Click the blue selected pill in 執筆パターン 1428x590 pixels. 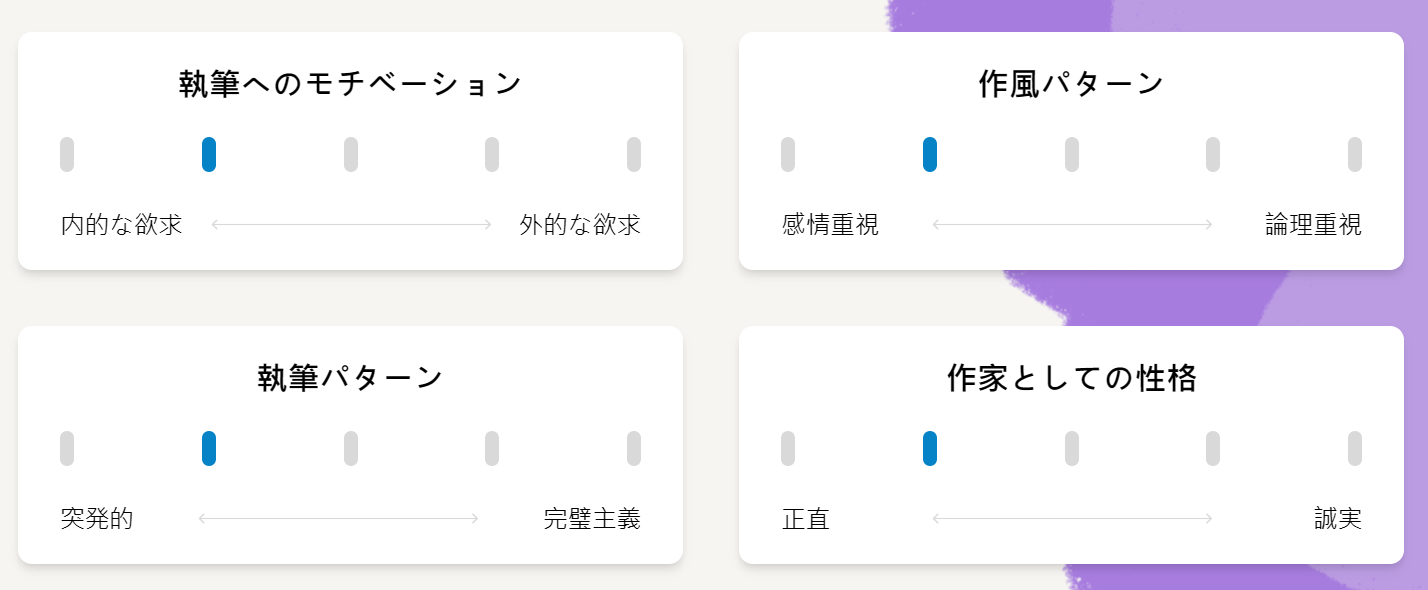[x=209, y=449]
